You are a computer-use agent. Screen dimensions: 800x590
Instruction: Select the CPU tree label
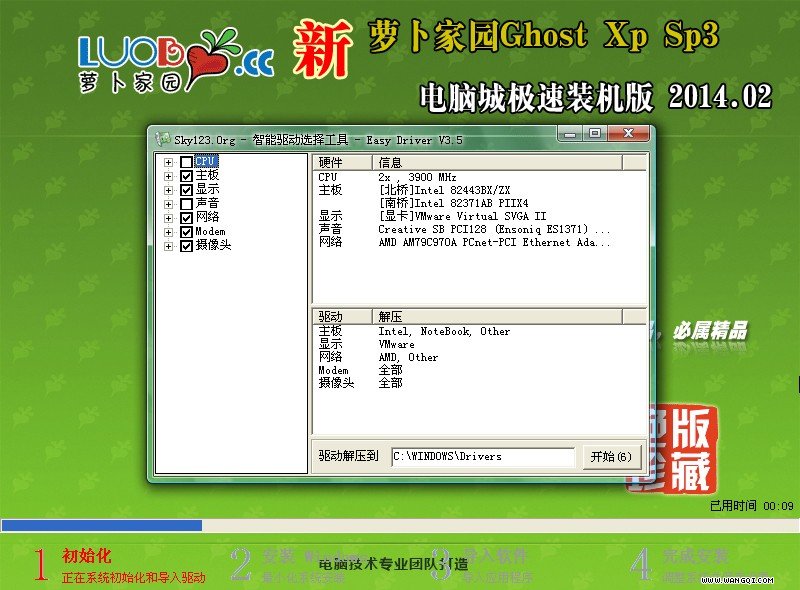[206, 161]
